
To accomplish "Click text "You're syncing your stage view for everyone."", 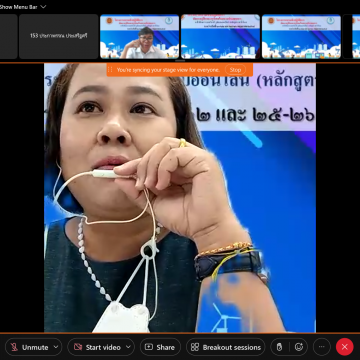I will (x=168, y=70).
